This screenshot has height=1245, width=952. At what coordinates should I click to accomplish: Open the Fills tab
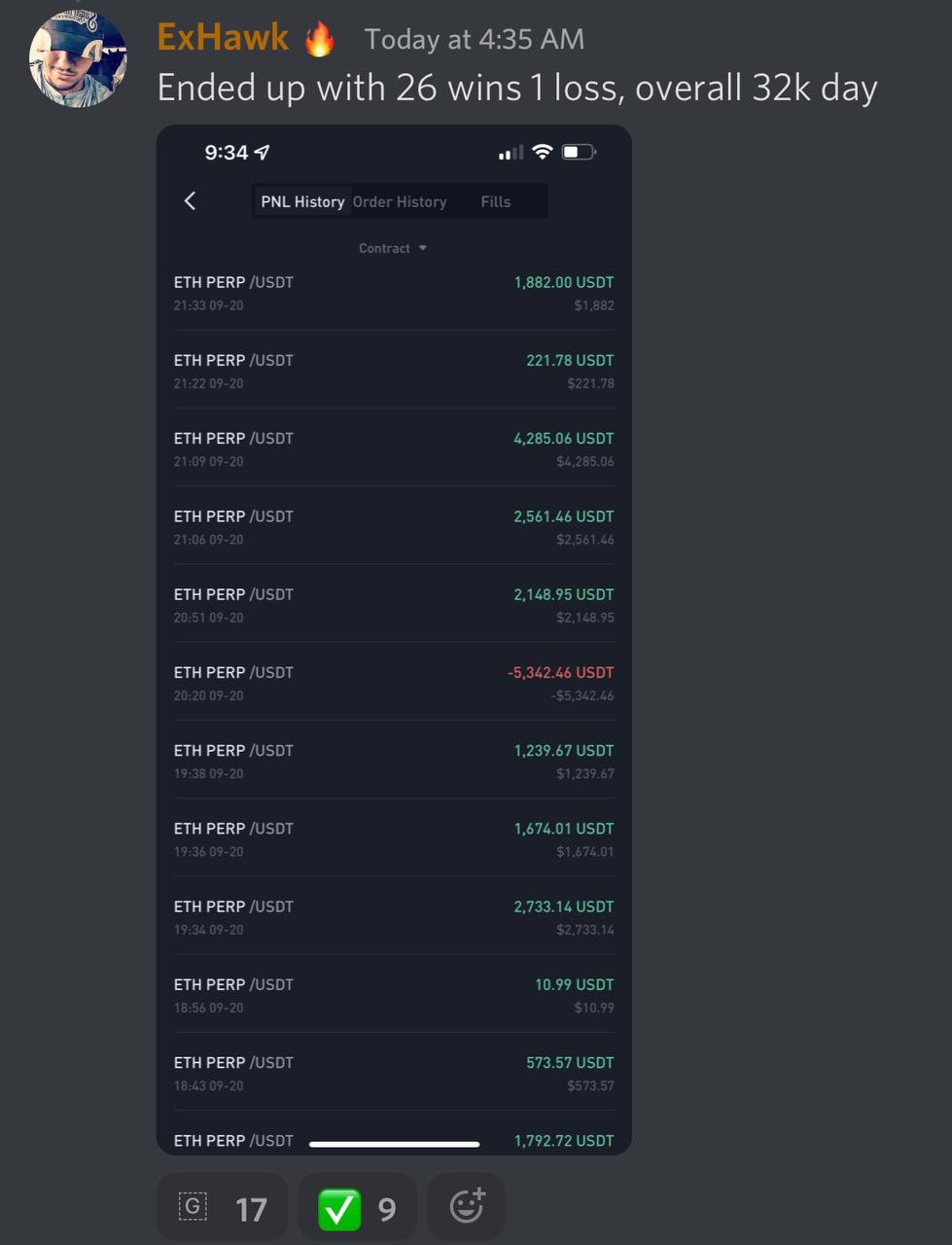click(495, 201)
